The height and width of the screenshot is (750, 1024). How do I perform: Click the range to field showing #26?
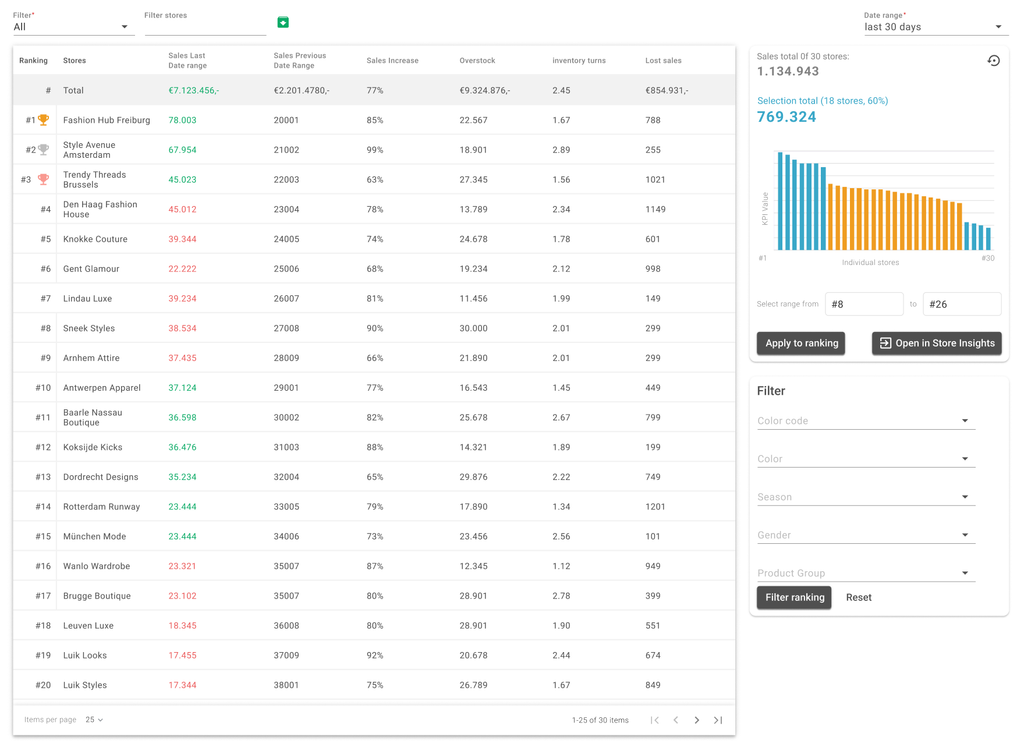961,304
